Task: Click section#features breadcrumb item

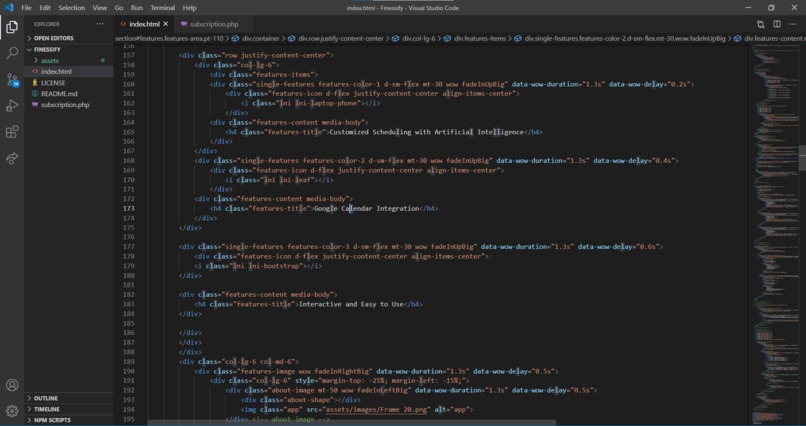Action: point(169,39)
